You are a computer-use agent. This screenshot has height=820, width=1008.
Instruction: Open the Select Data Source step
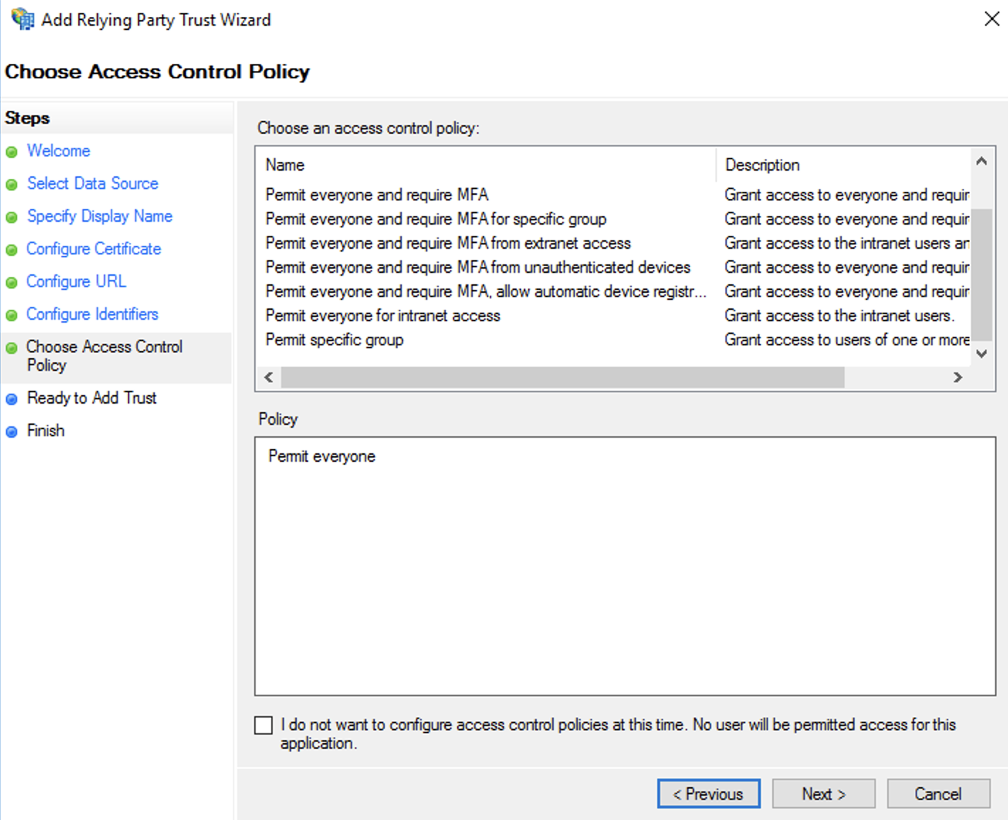point(93,184)
